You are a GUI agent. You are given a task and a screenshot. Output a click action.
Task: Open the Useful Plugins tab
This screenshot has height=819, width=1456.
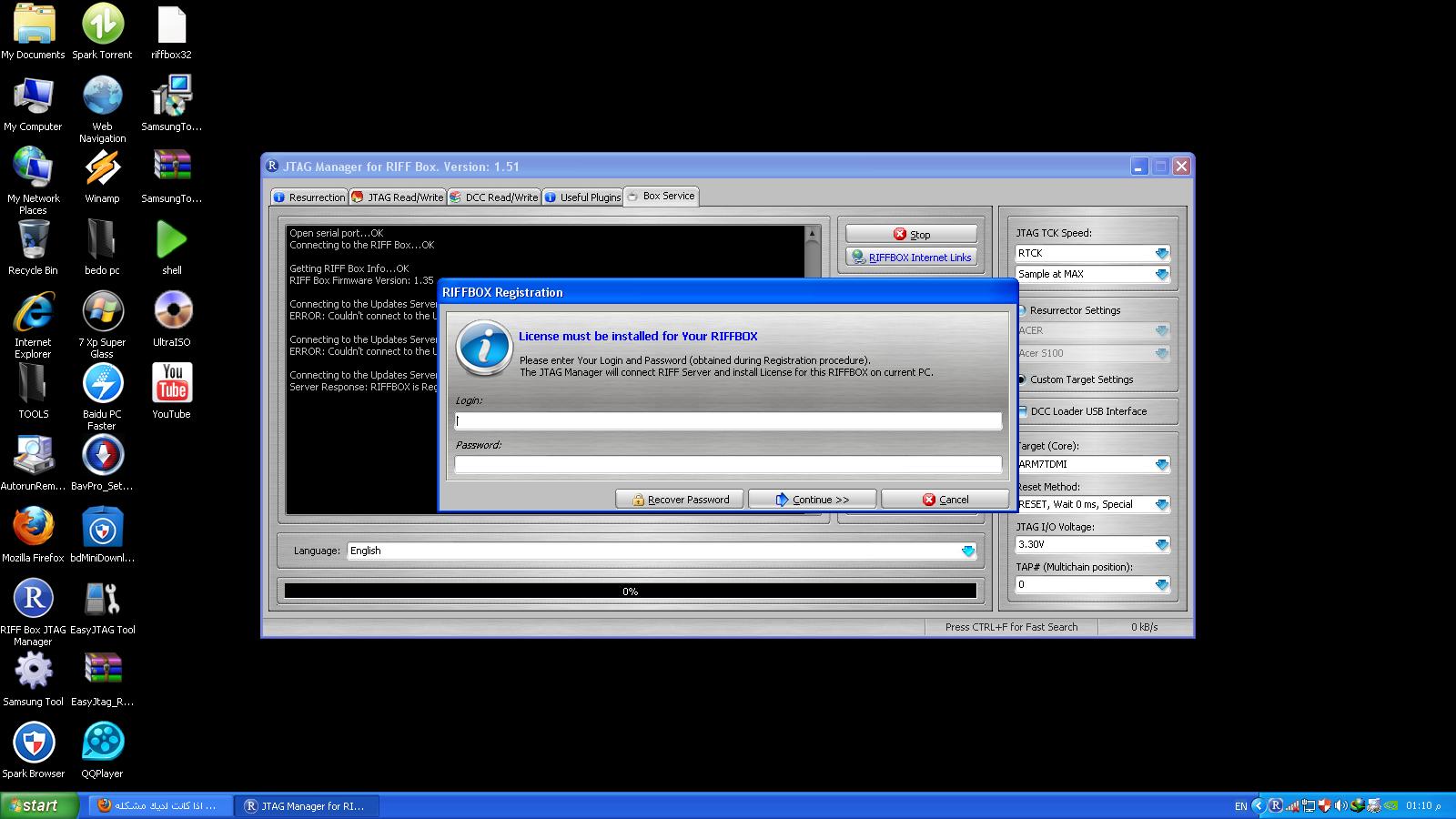(x=582, y=197)
